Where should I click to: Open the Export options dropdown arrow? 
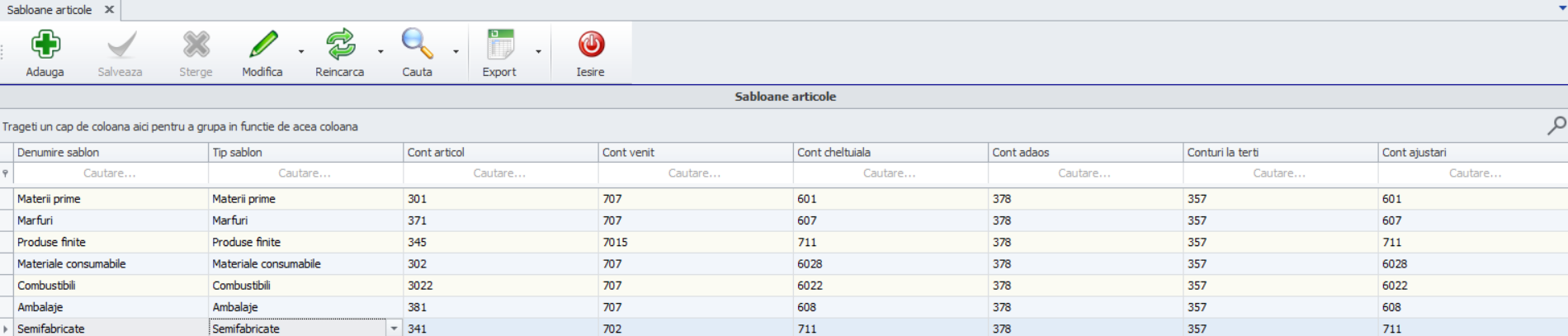point(538,52)
